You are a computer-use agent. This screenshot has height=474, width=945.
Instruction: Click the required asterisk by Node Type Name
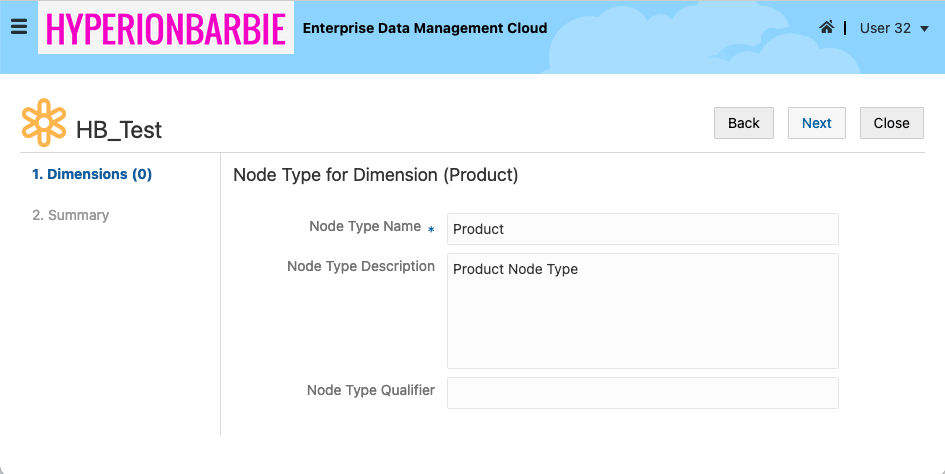tap(431, 231)
